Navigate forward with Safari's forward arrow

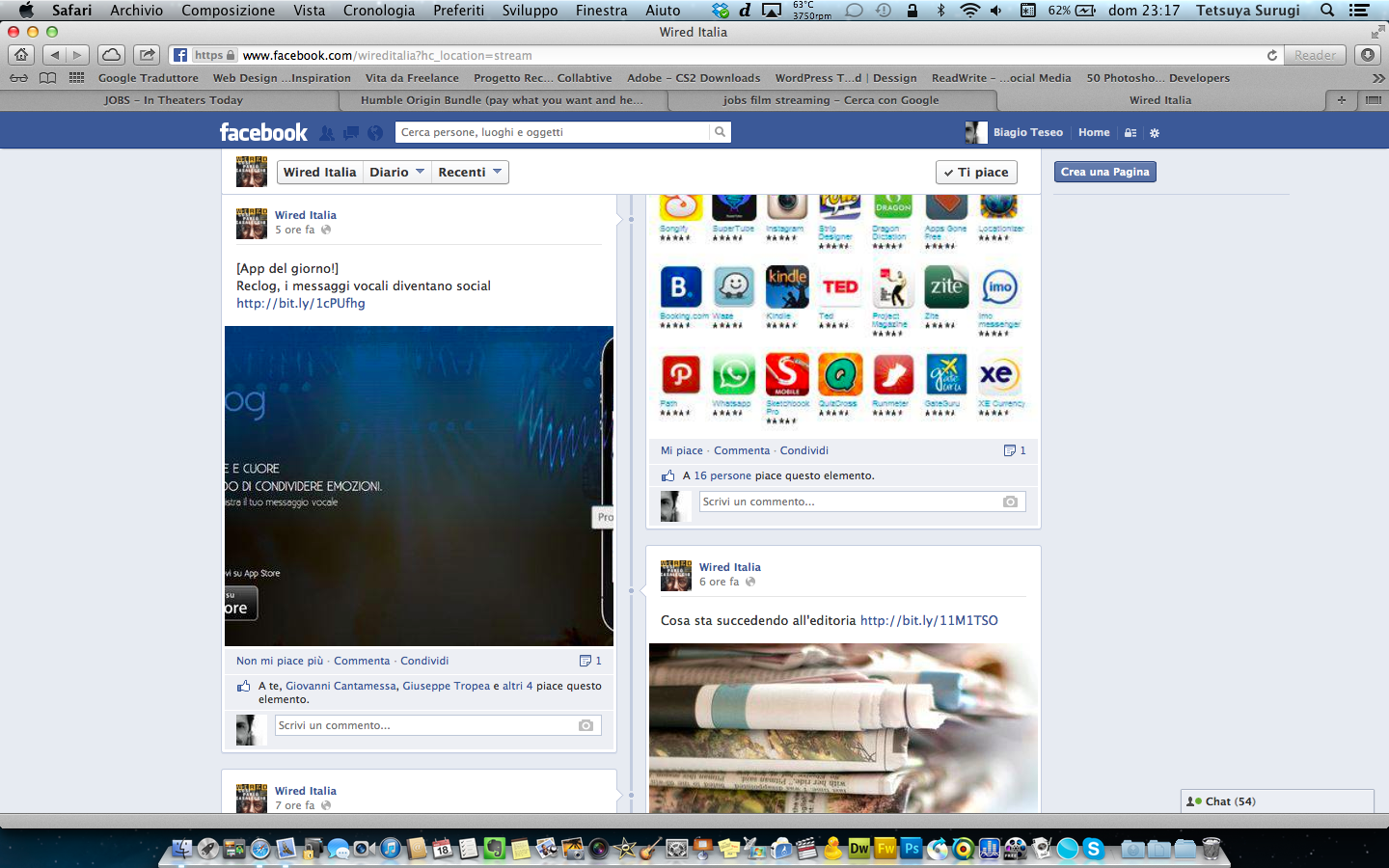point(78,55)
